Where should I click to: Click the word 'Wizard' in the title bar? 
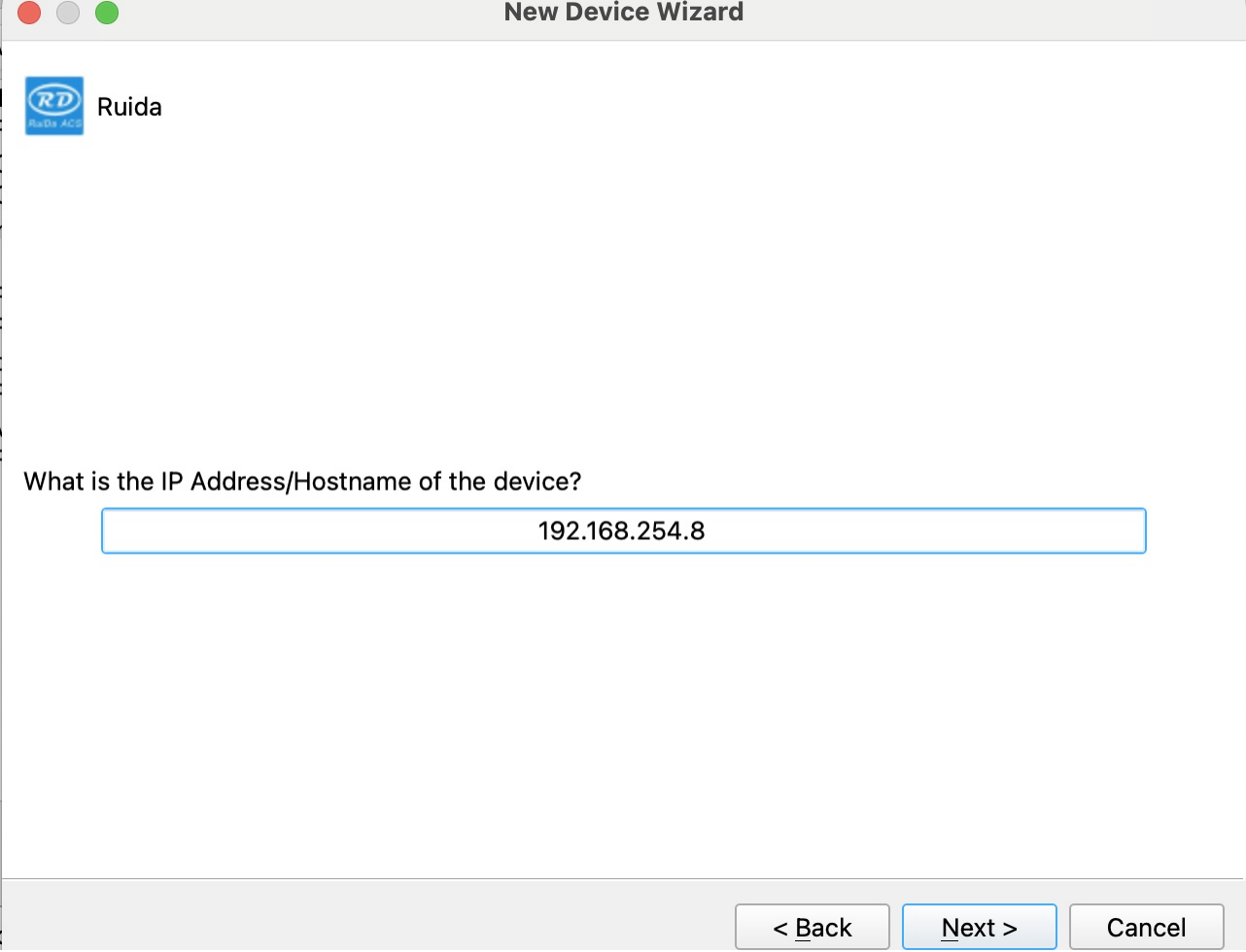pyautogui.click(x=700, y=13)
